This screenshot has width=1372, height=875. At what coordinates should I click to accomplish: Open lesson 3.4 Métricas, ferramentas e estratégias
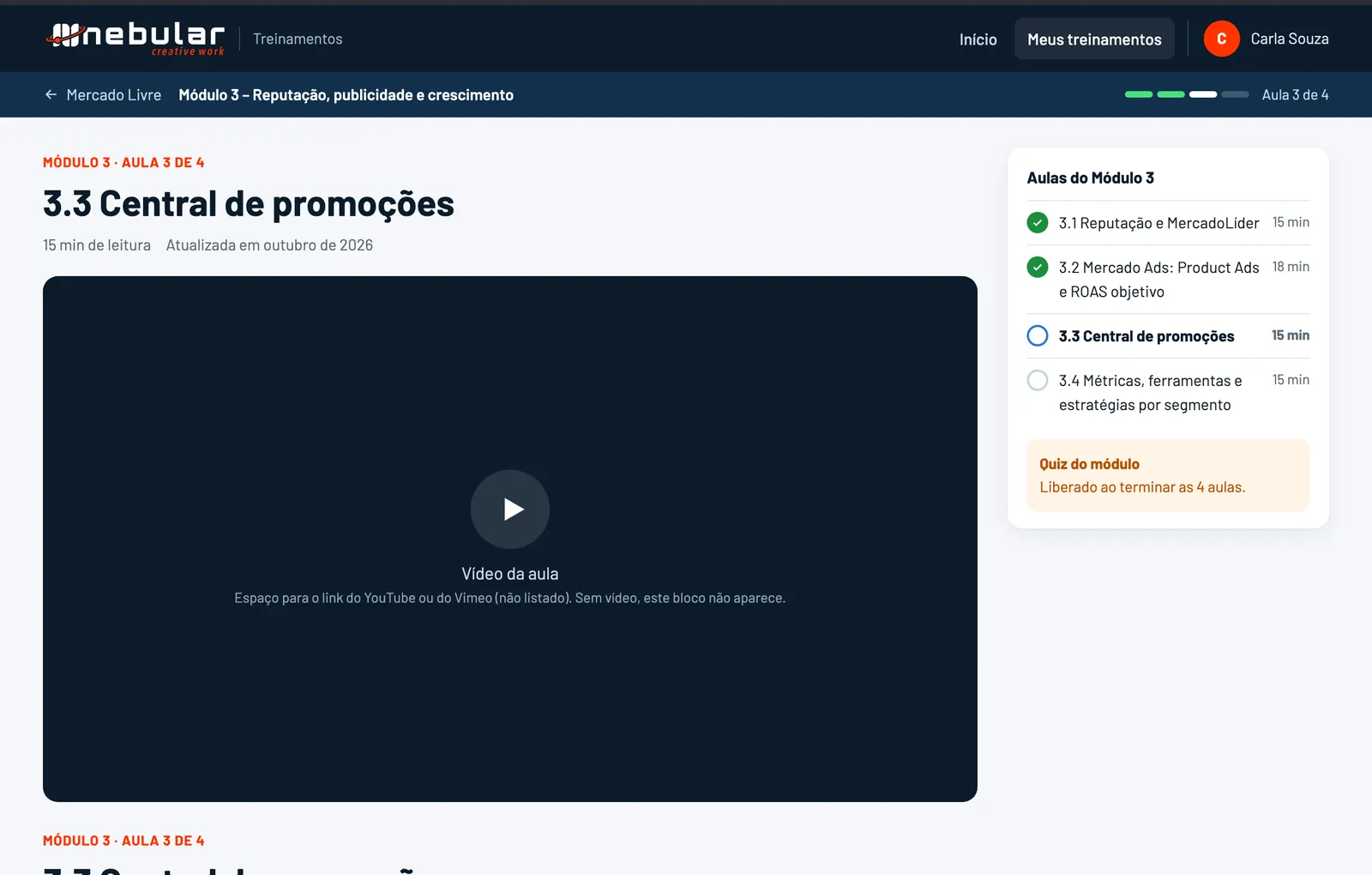pyautogui.click(x=1168, y=393)
